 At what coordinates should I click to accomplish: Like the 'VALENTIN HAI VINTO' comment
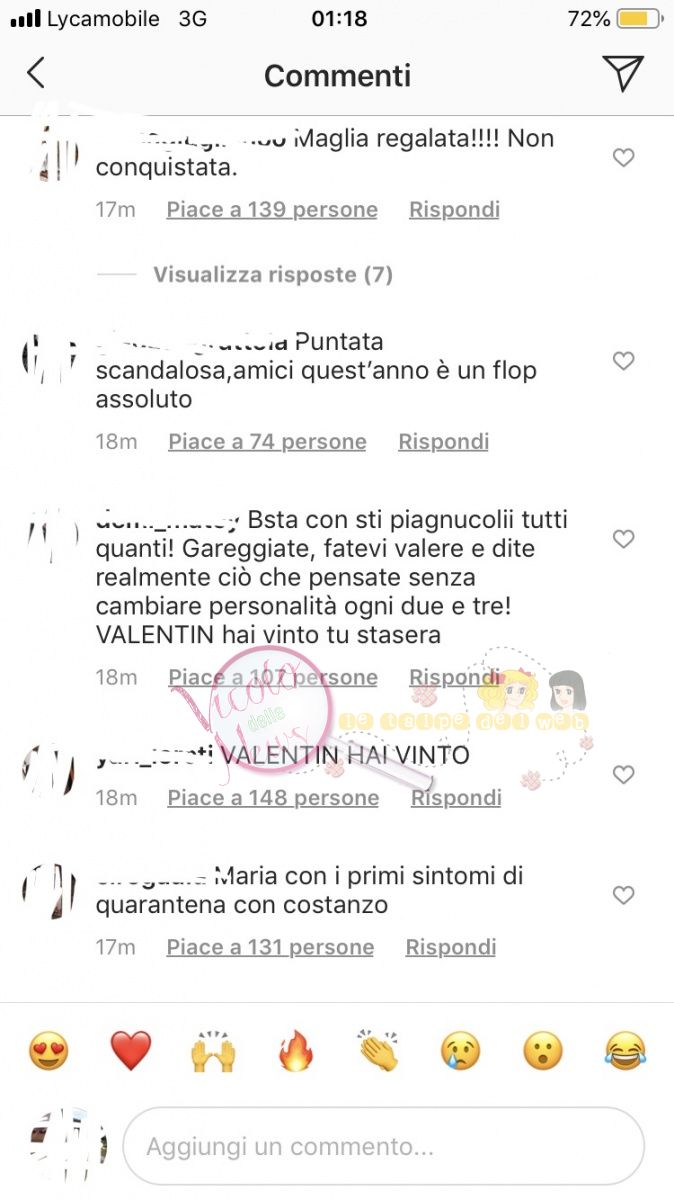624,775
